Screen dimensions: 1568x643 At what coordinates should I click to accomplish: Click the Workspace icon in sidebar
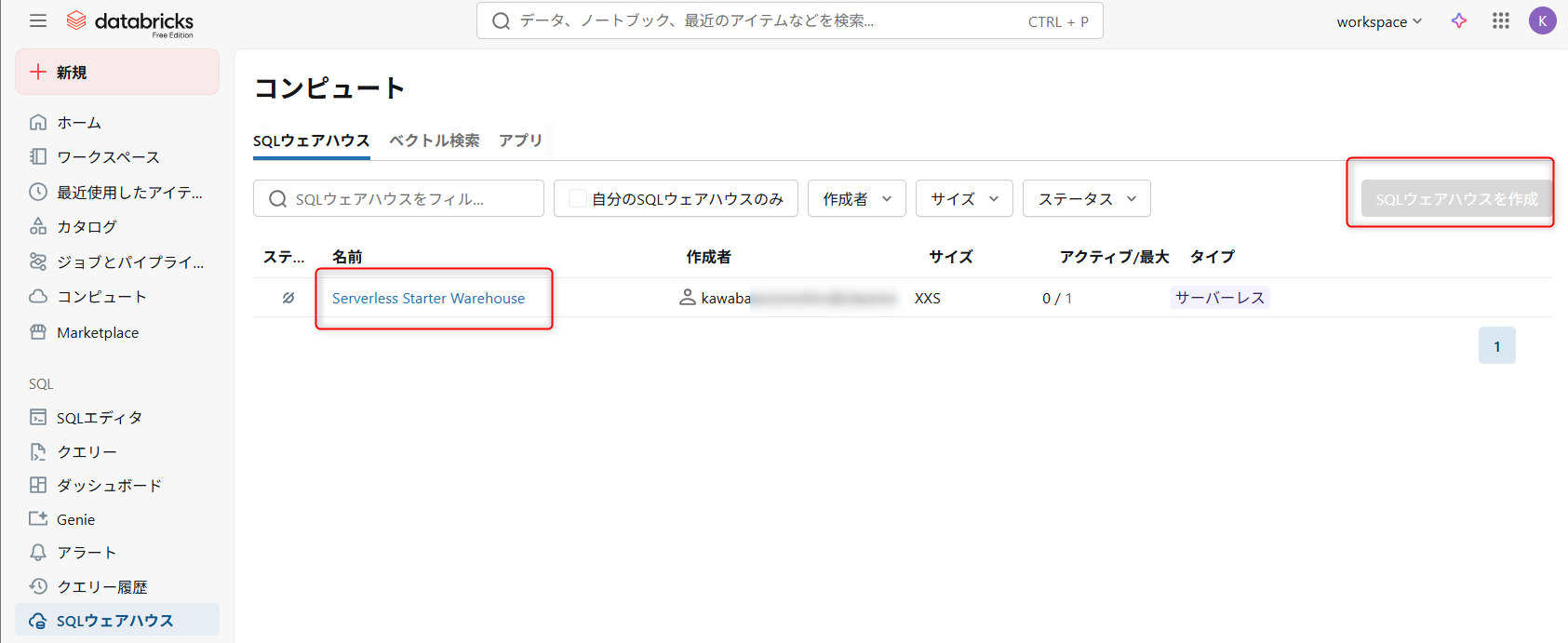click(x=38, y=156)
